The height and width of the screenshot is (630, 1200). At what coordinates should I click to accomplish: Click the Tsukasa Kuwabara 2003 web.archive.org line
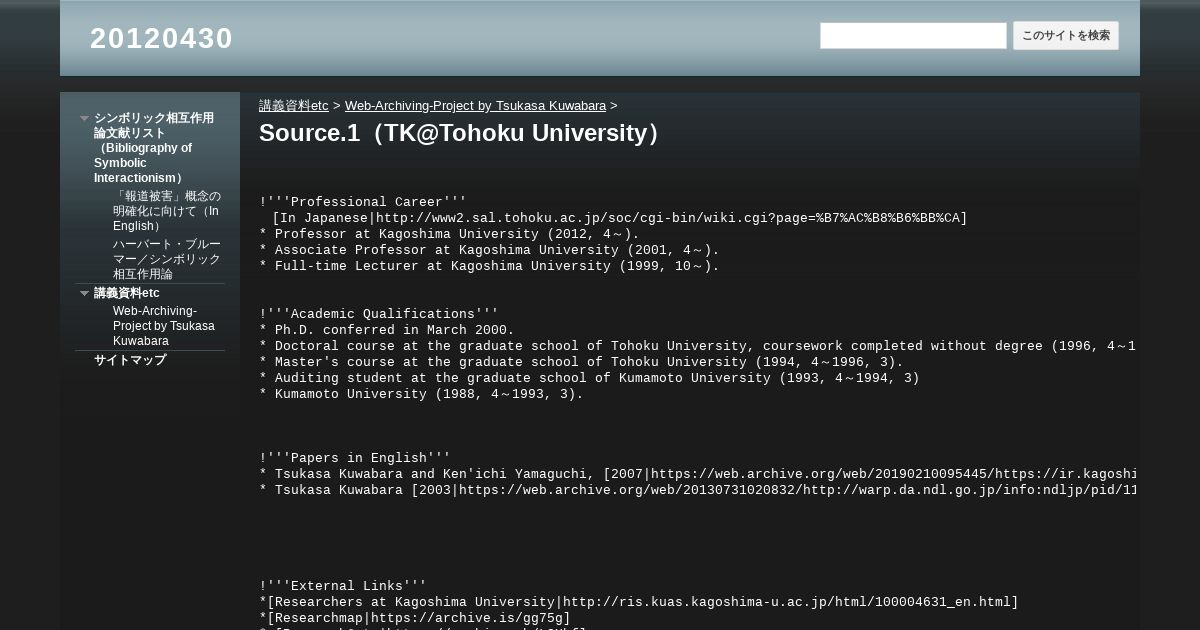click(698, 490)
